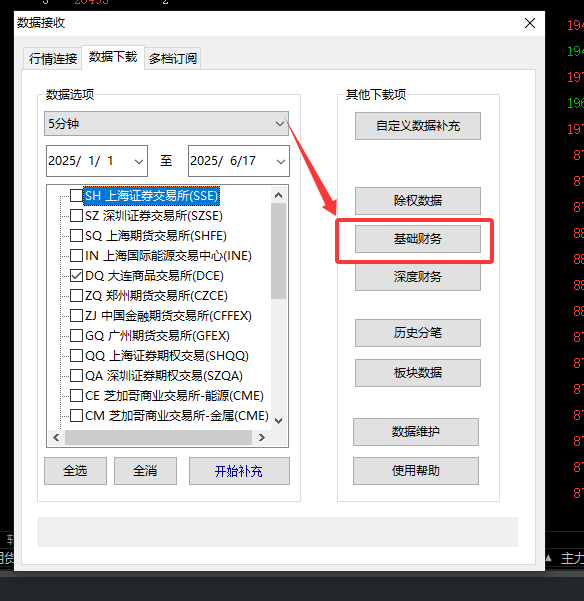Click the 深度财务 button

(x=418, y=277)
